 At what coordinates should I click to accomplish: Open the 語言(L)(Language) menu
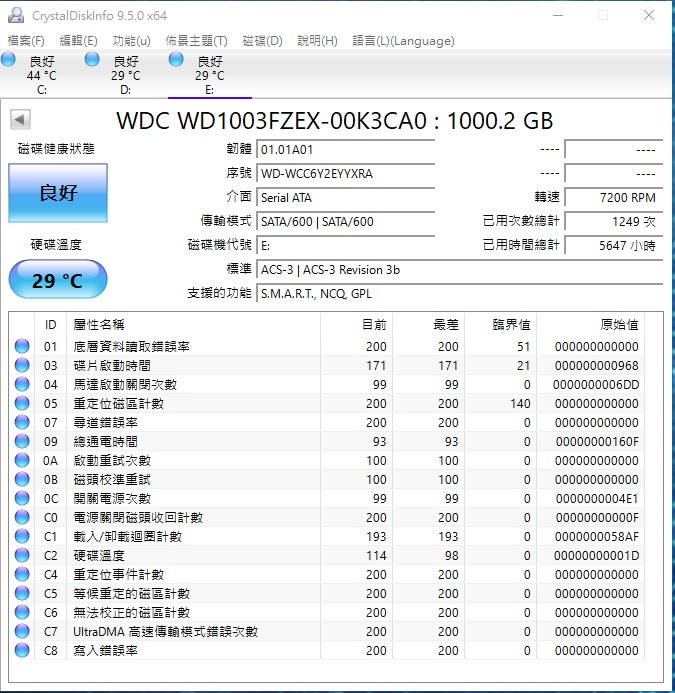click(x=403, y=41)
